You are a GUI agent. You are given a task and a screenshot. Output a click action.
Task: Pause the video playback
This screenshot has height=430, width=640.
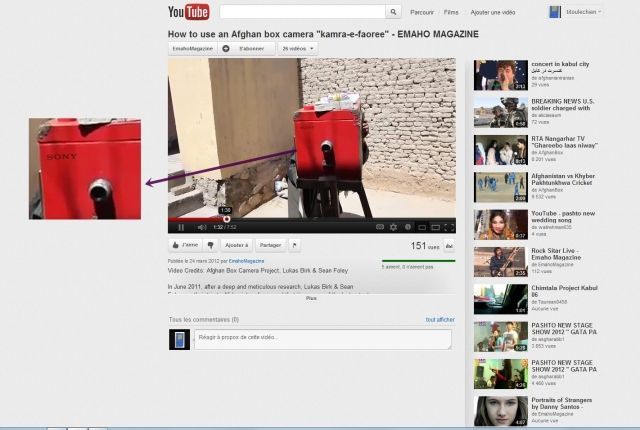click(181, 227)
